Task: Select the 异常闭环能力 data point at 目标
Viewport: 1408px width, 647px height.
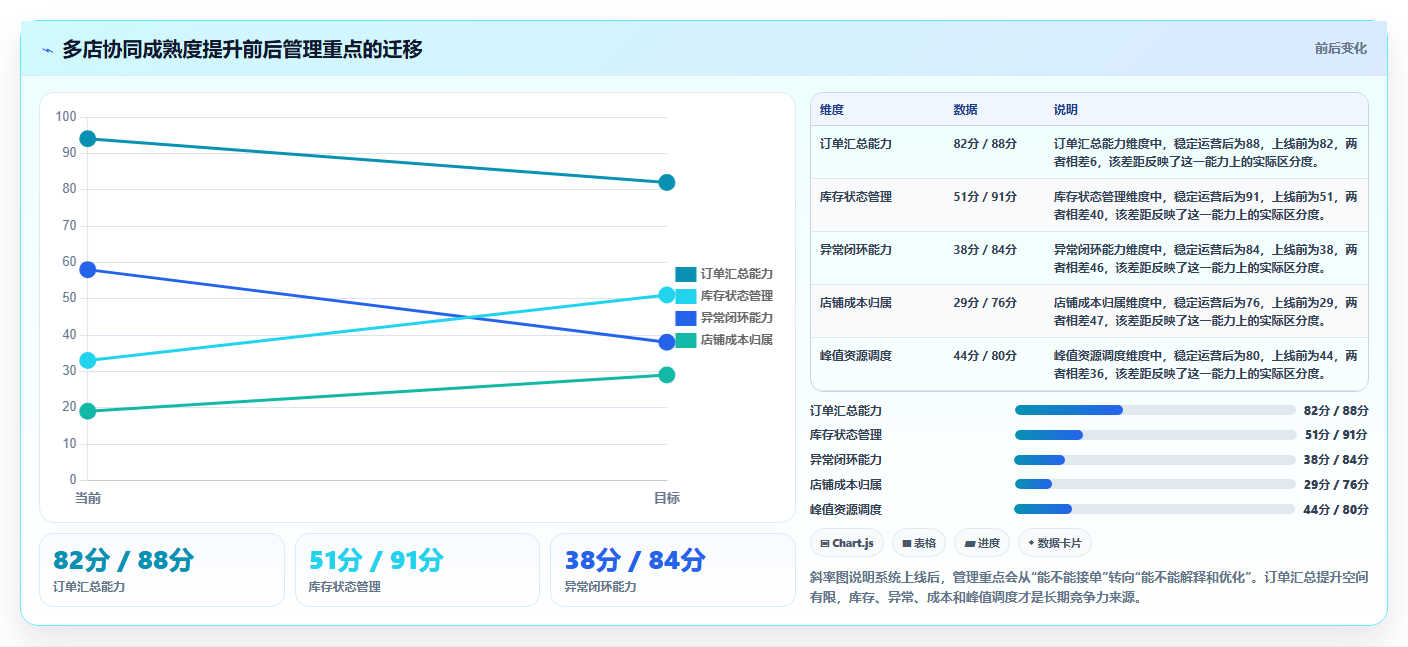Action: [x=667, y=342]
